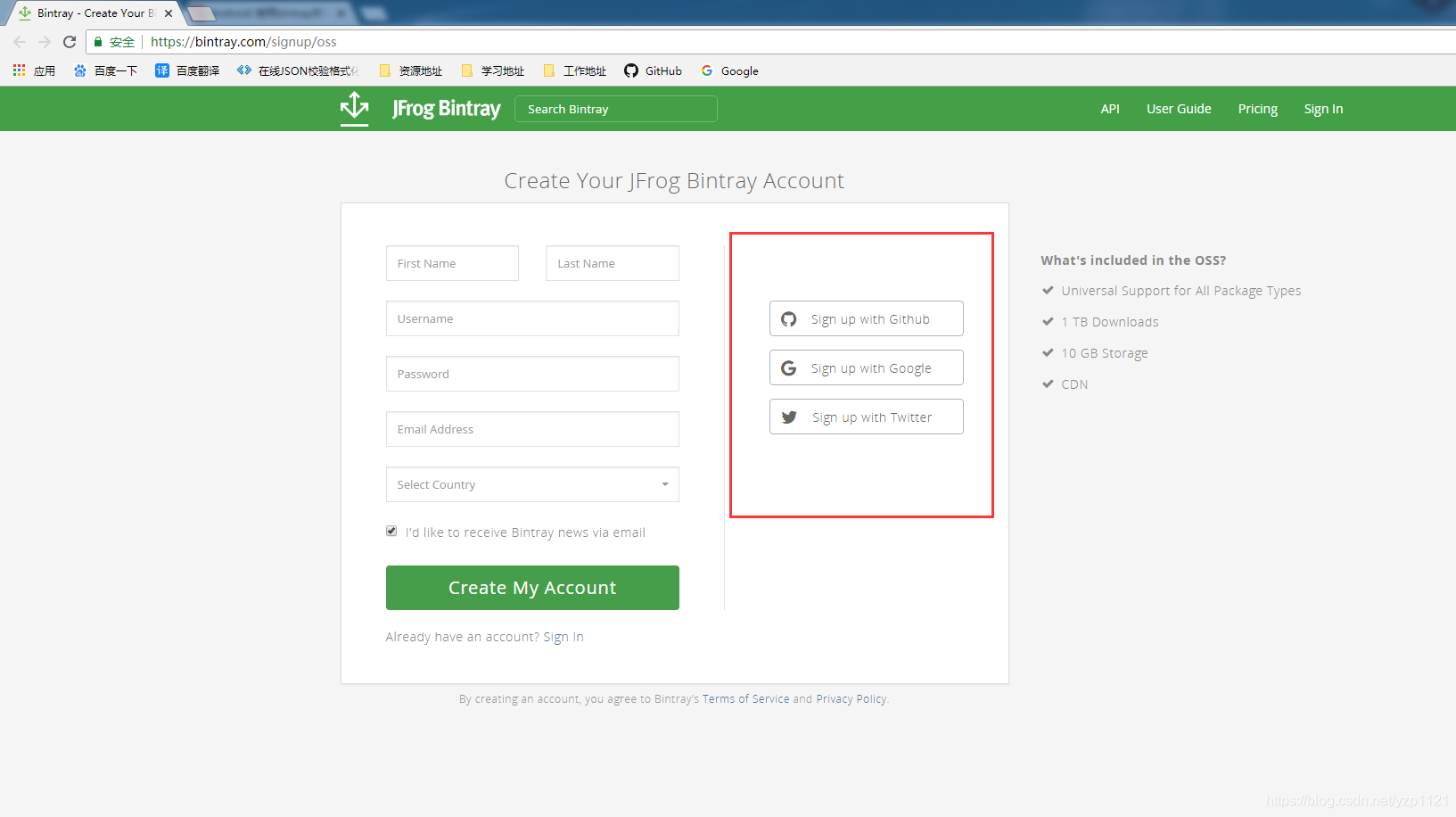Open the GitHub bookmark

tap(653, 70)
